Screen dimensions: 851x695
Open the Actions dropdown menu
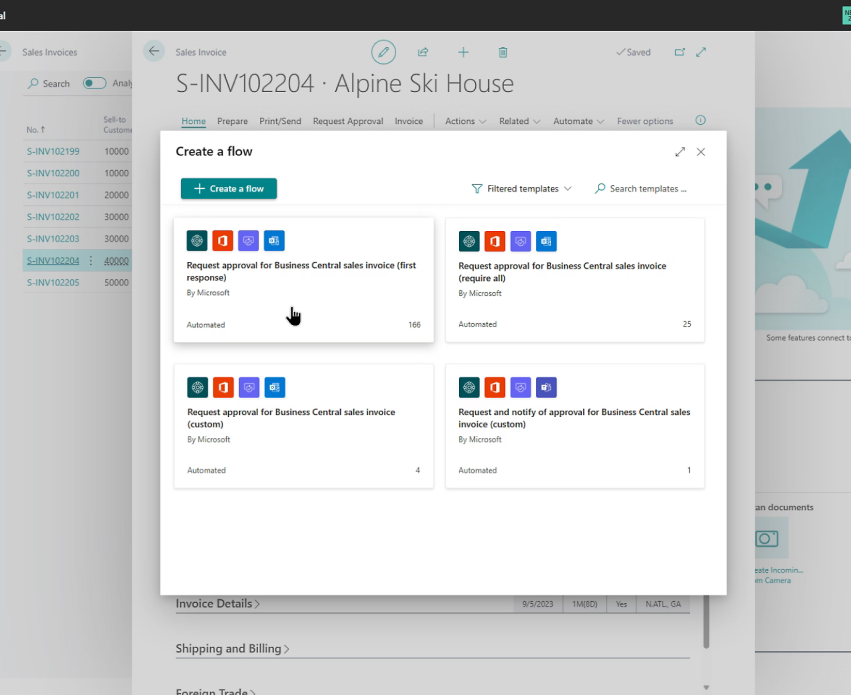(x=465, y=121)
